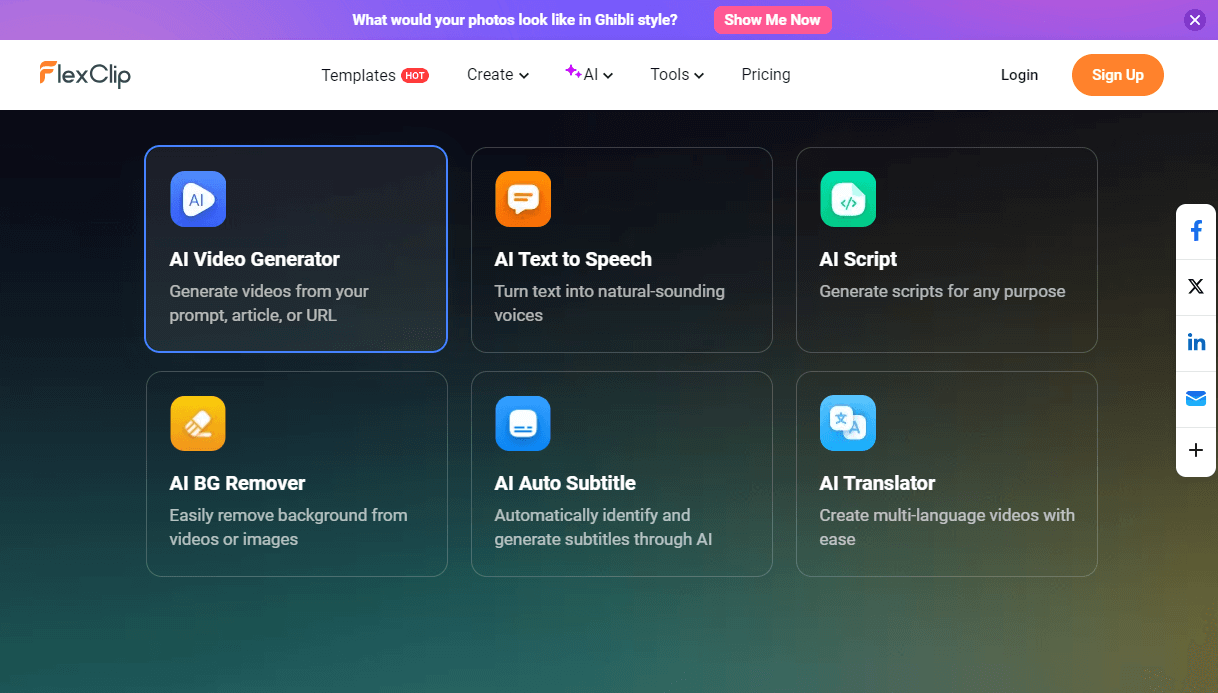Open the AI Translator tool icon

[x=847, y=423]
